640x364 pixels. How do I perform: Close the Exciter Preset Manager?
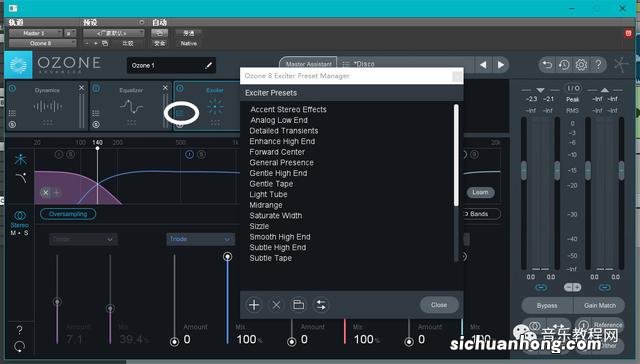(439, 305)
